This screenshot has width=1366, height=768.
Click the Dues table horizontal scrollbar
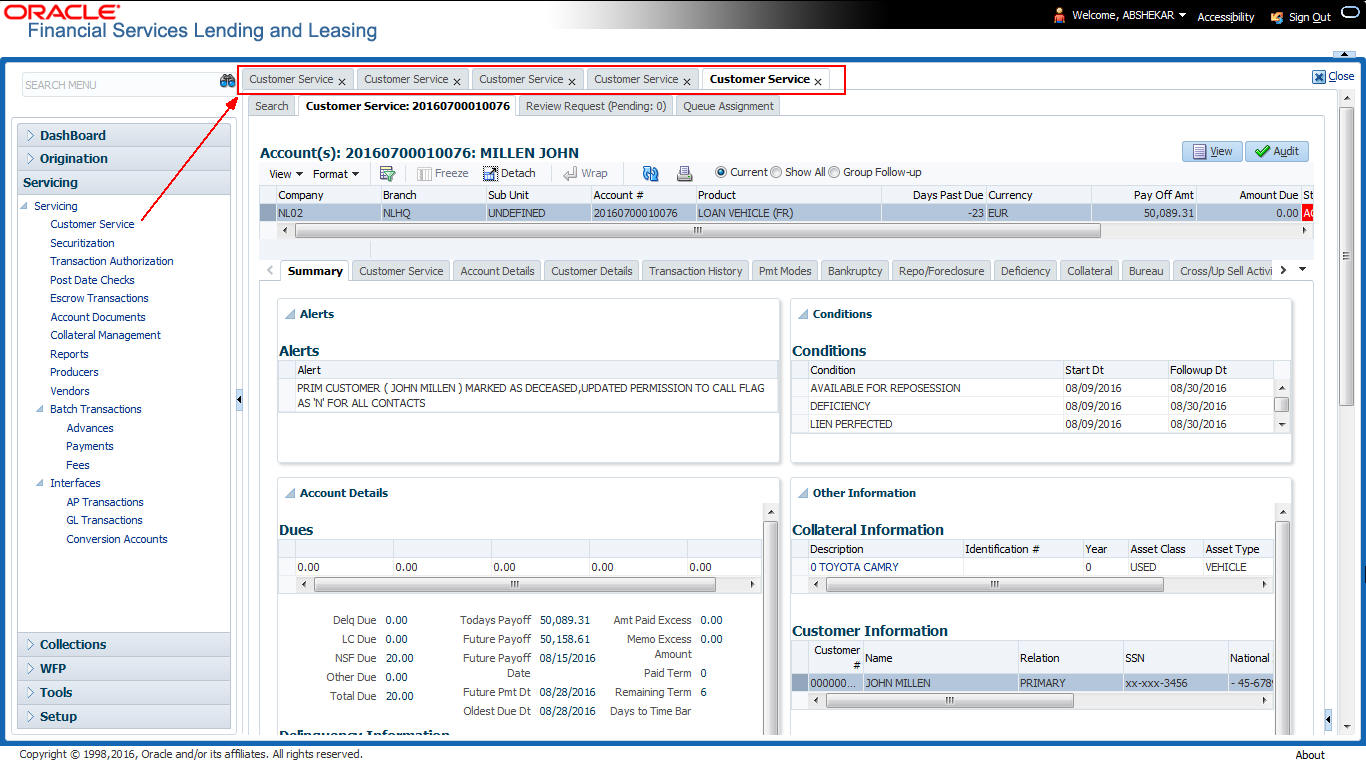tap(514, 584)
